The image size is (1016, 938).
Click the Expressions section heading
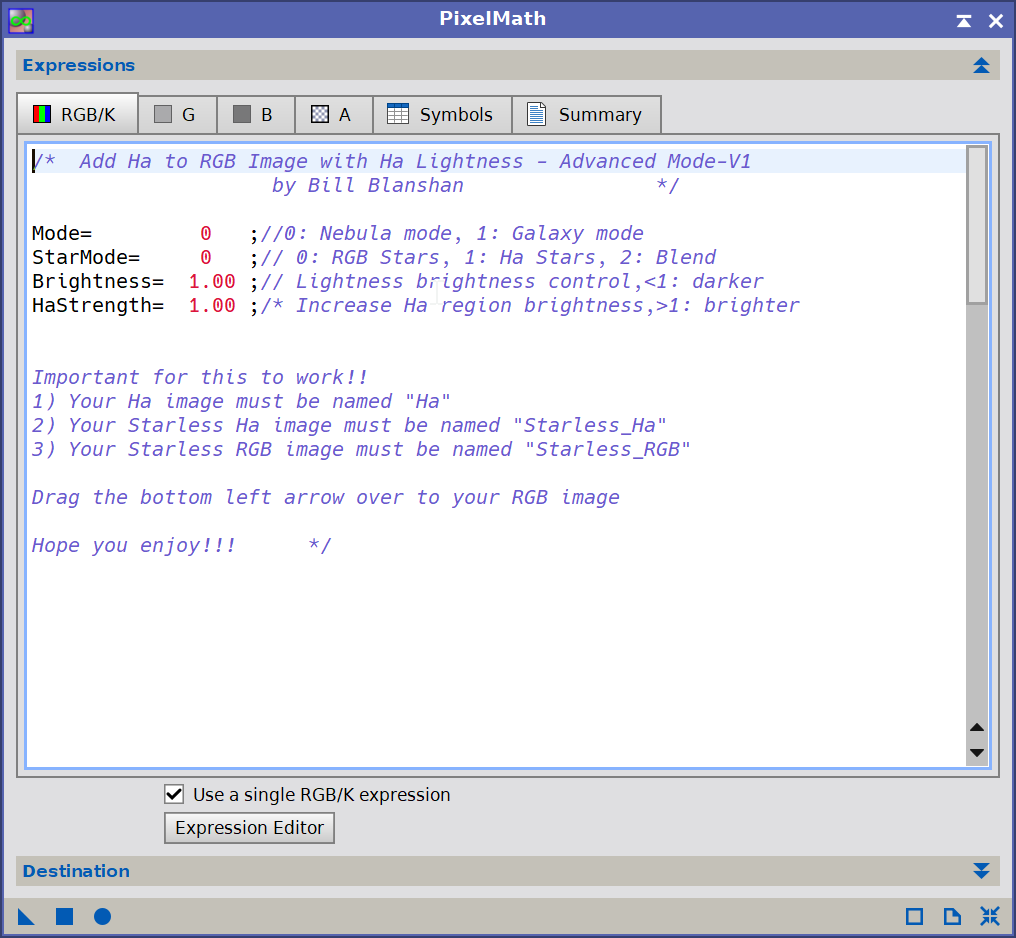point(79,65)
